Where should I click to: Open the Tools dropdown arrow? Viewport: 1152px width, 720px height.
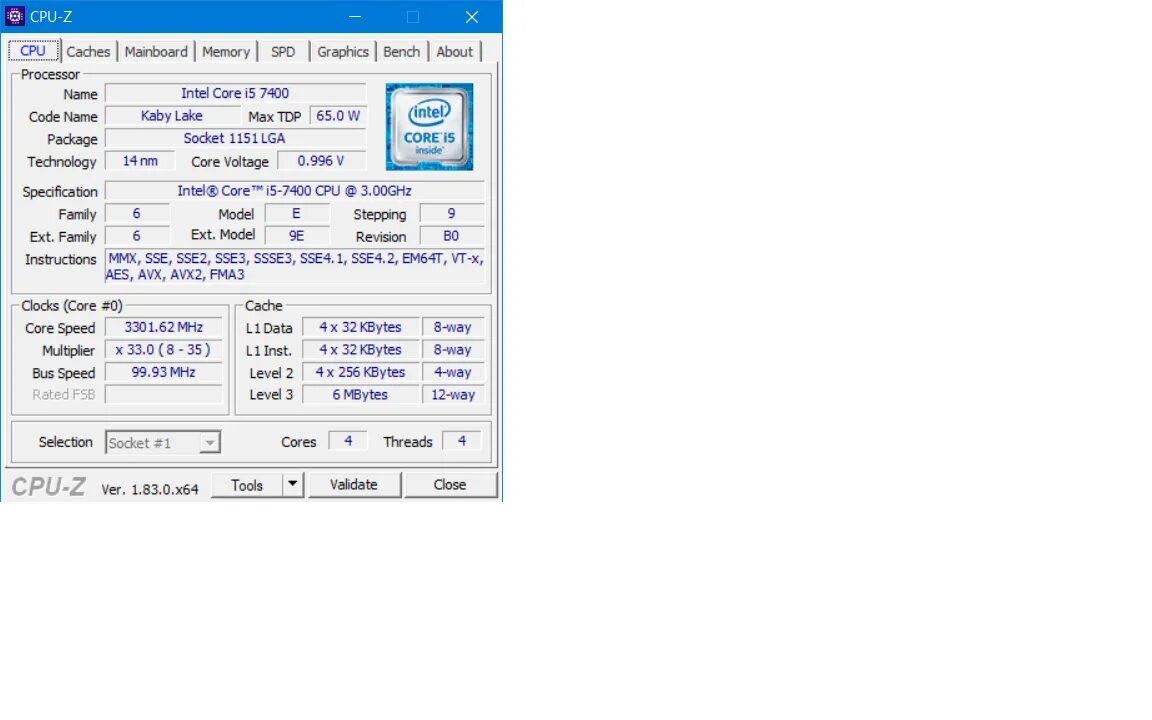point(293,484)
